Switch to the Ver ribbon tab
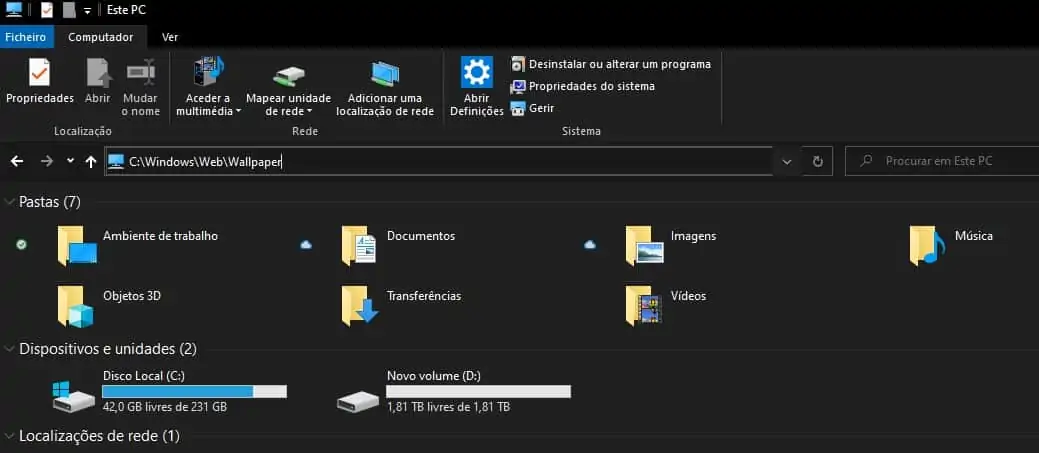This screenshot has height=453, width=1039. [x=170, y=37]
